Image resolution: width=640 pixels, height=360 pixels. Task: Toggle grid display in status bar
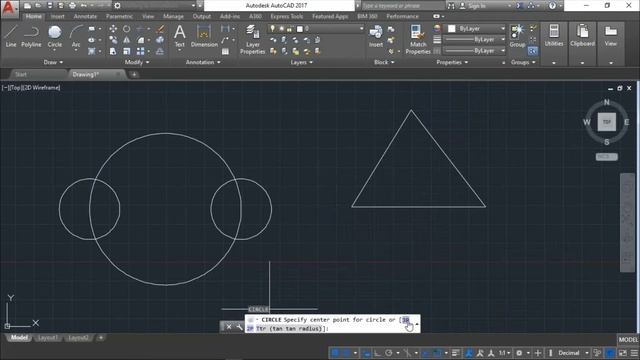coord(335,353)
